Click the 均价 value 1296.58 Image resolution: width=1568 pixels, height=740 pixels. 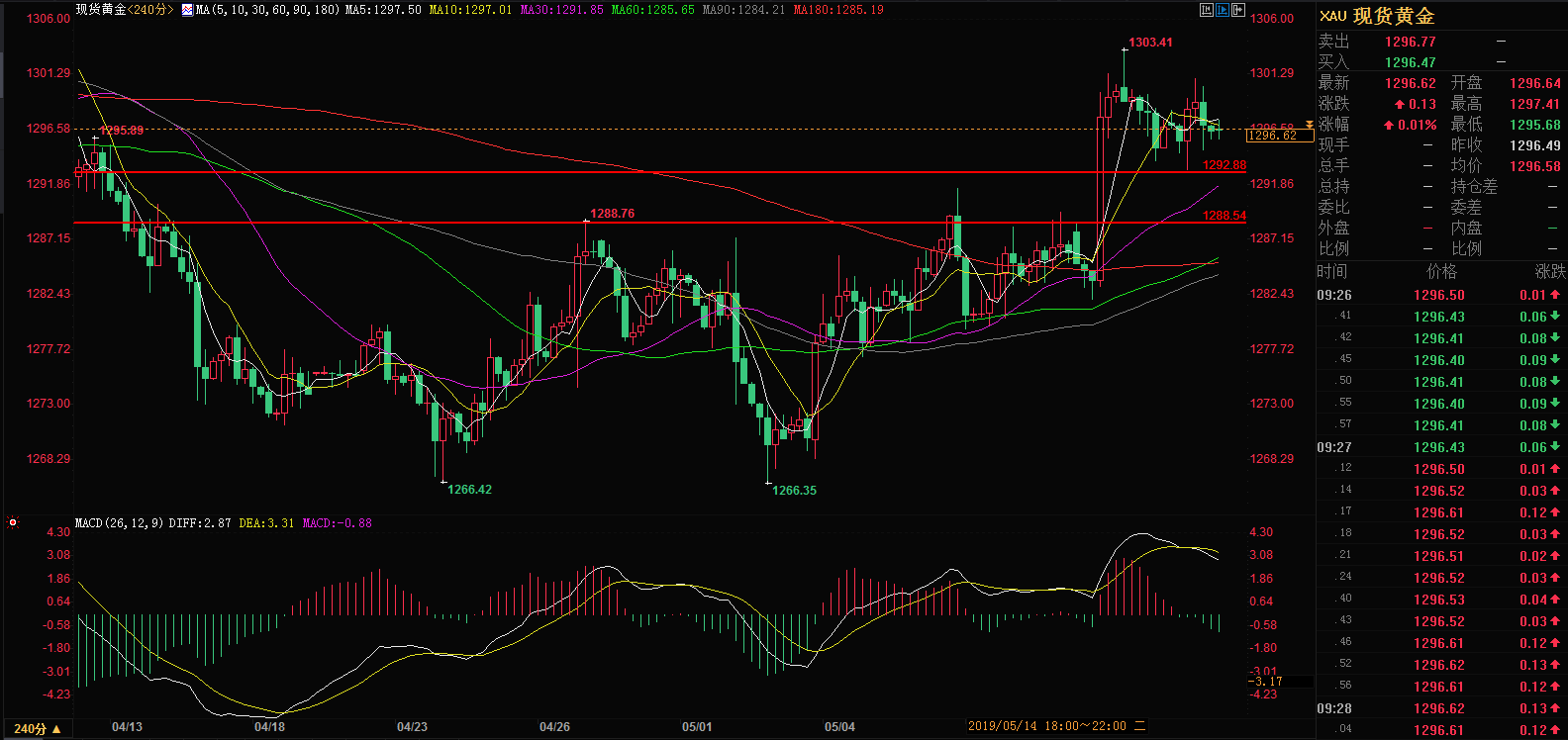(x=1534, y=166)
